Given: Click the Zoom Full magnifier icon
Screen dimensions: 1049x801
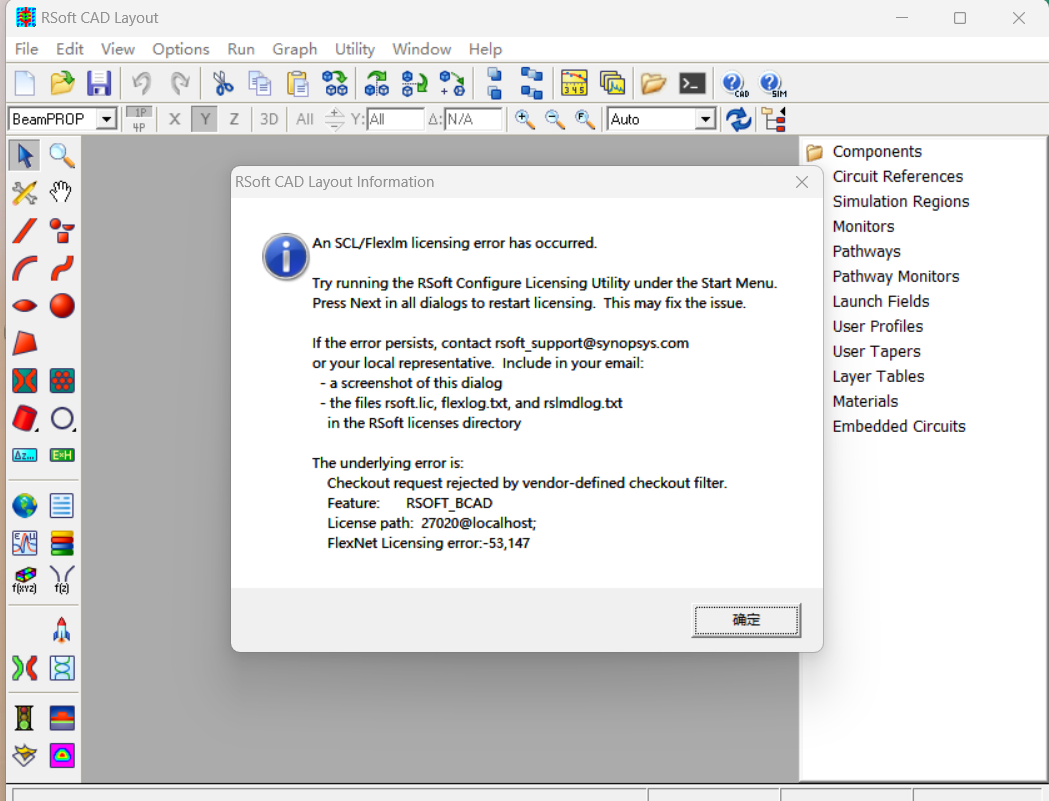Looking at the screenshot, I should tap(585, 120).
